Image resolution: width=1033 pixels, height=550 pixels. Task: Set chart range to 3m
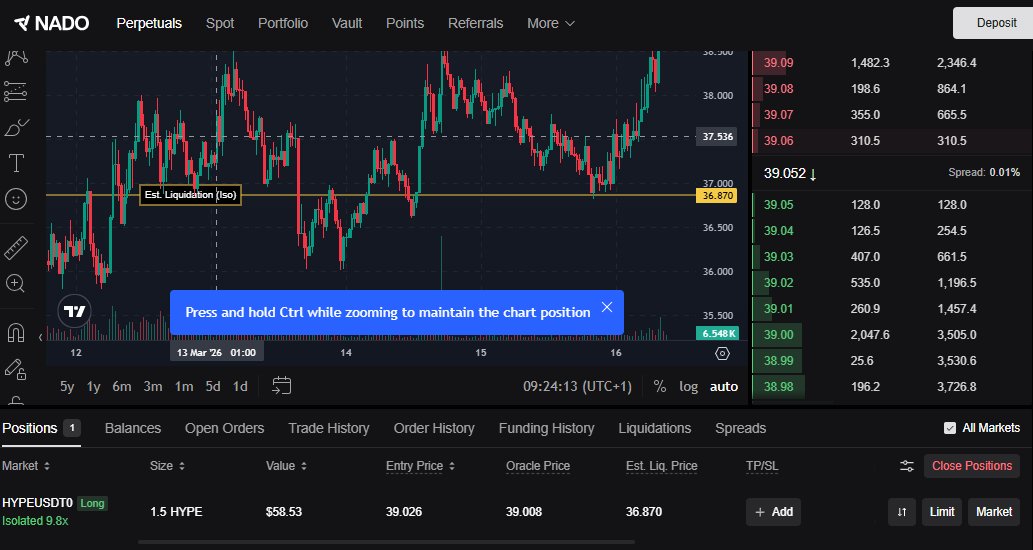coord(153,387)
